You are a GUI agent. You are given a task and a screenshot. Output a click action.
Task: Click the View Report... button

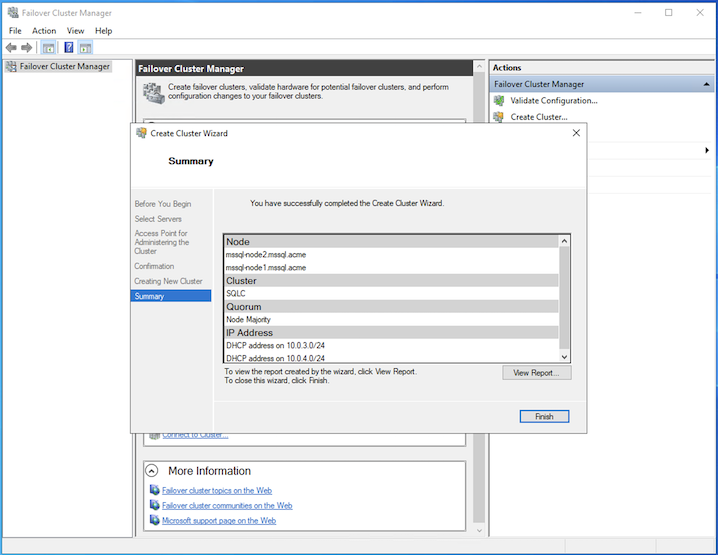pyautogui.click(x=536, y=373)
